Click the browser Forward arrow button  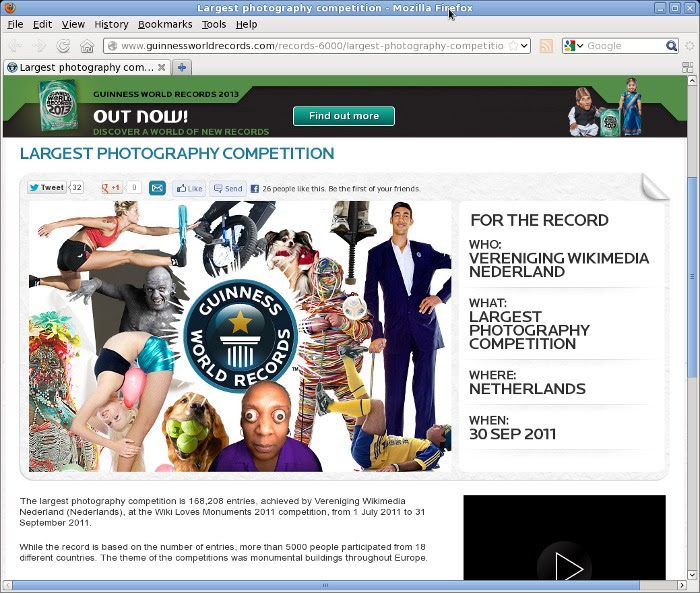pyautogui.click(x=40, y=46)
